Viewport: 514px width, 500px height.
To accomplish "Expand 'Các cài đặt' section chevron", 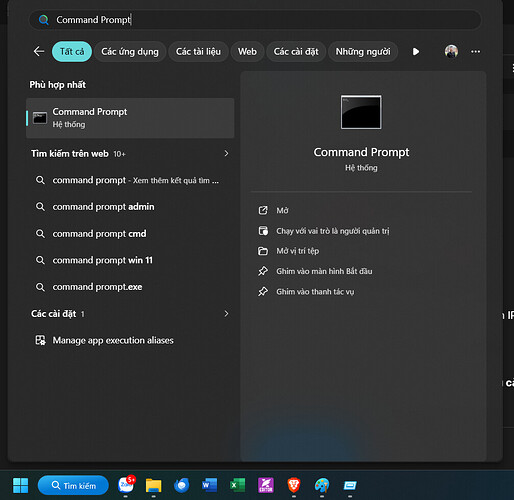I will pyautogui.click(x=227, y=314).
